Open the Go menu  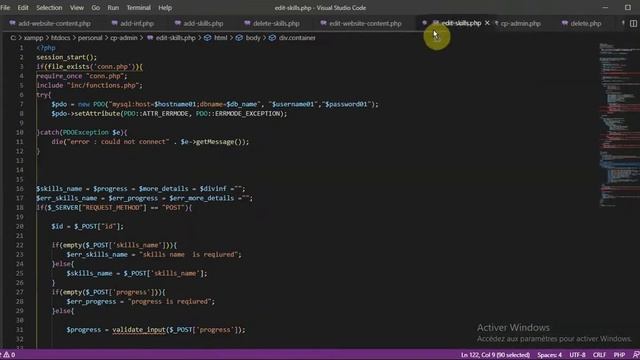point(96,8)
